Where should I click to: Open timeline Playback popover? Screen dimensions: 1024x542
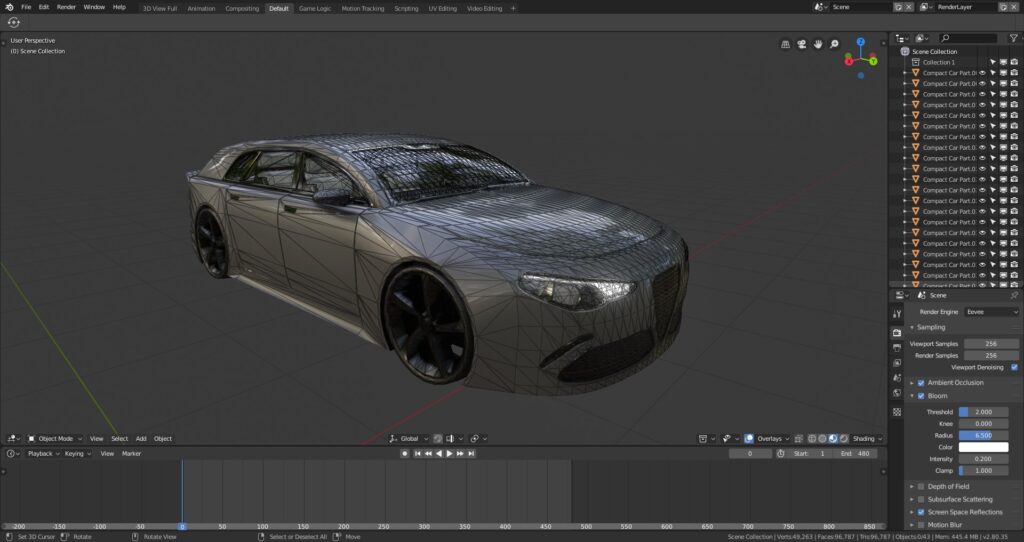[x=43, y=453]
